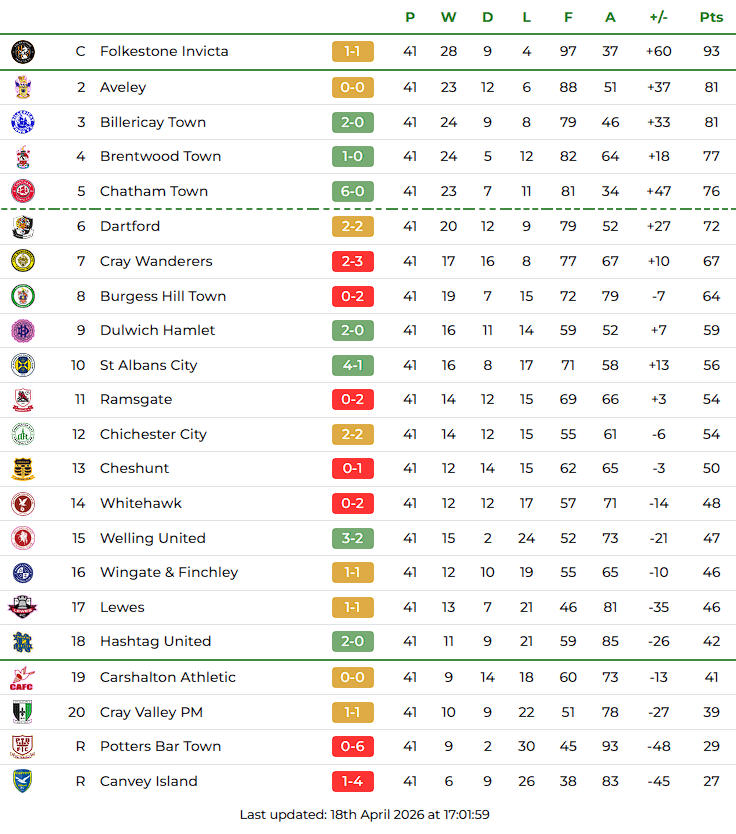Click the +/- goal difference column header
Viewport: 736px width, 834px height.
click(x=658, y=17)
